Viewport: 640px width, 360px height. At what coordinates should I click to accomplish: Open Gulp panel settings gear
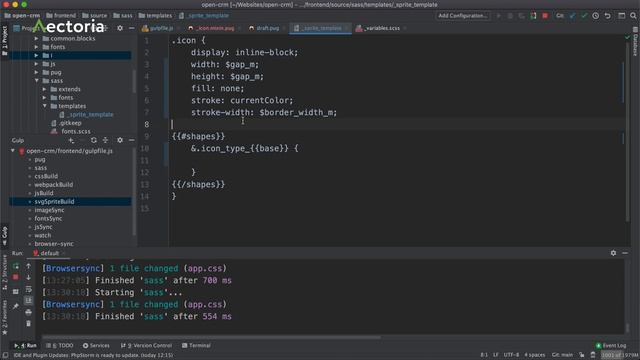coord(120,140)
